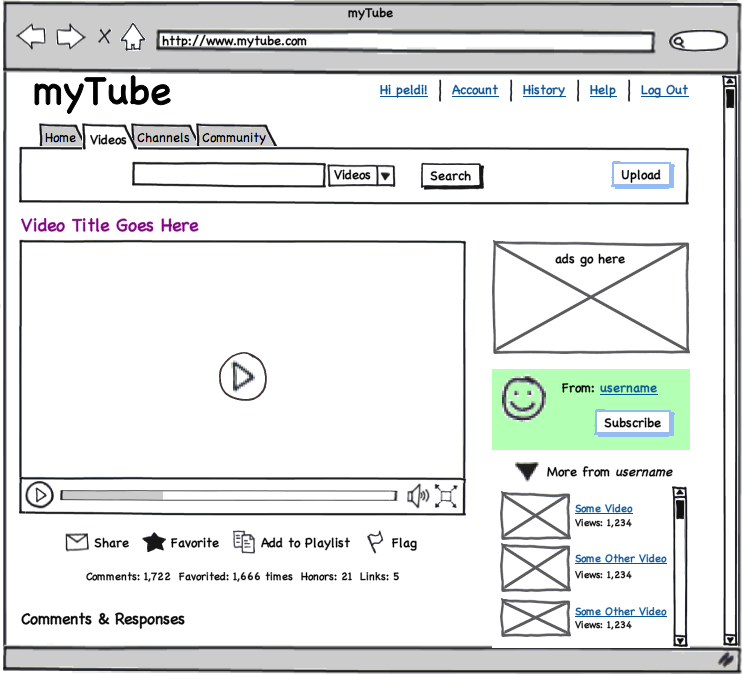Open the Help link
742x674 pixels.
coord(602,90)
